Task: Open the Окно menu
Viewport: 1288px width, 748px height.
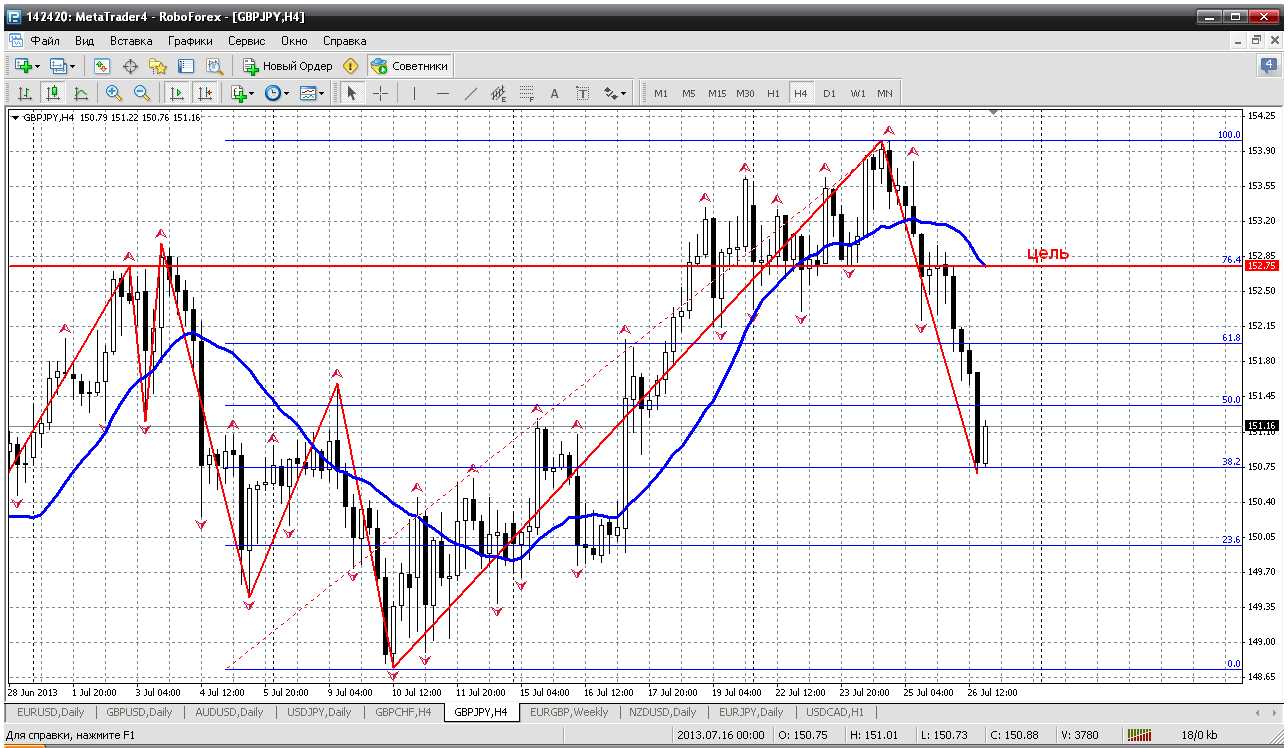Action: coord(294,41)
